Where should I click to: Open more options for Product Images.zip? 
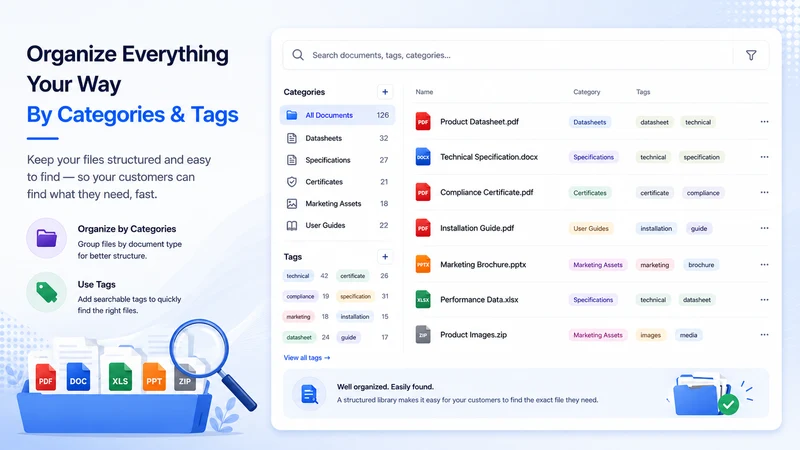coord(764,335)
